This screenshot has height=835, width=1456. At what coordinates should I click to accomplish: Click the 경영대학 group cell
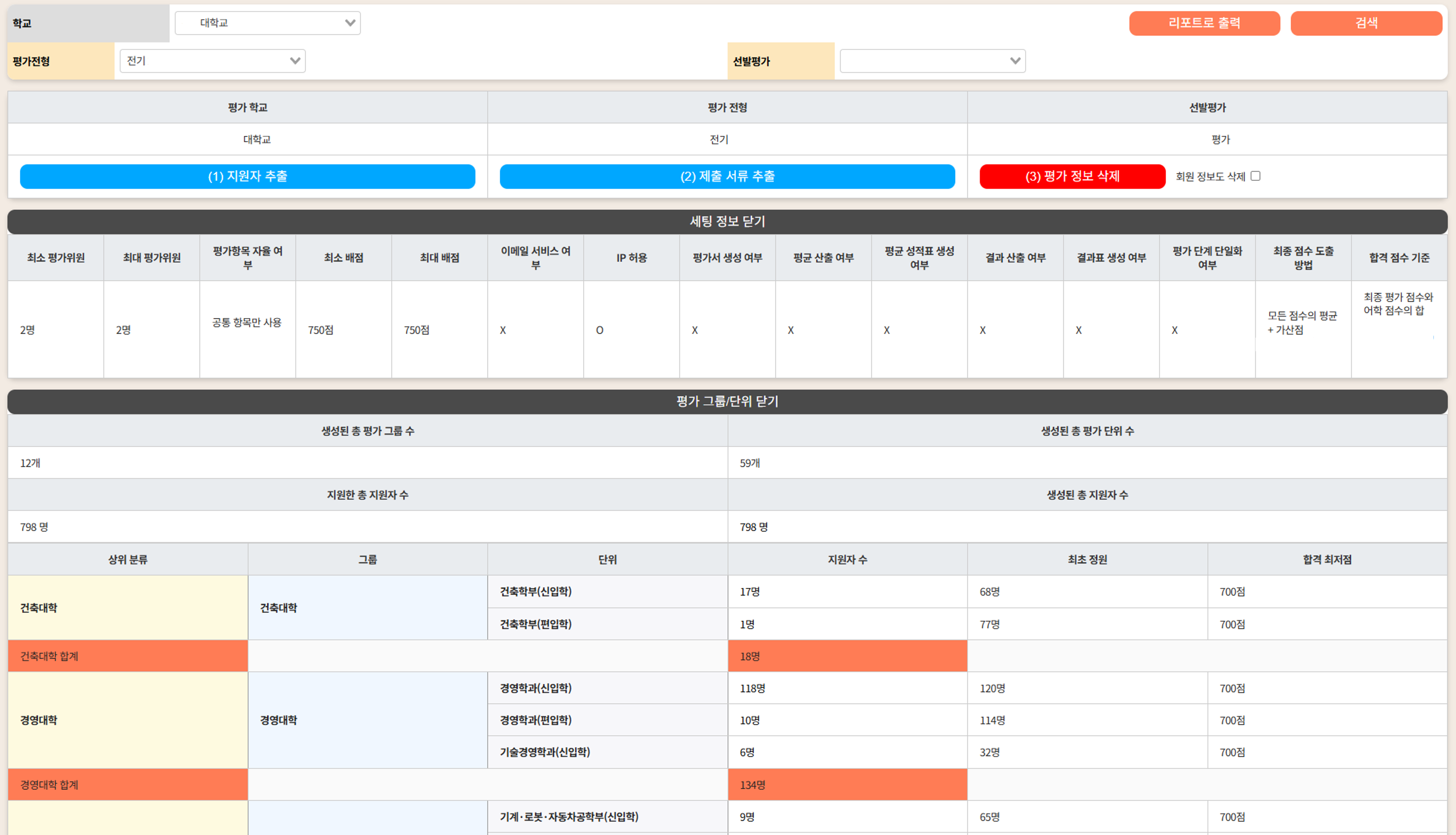367,720
